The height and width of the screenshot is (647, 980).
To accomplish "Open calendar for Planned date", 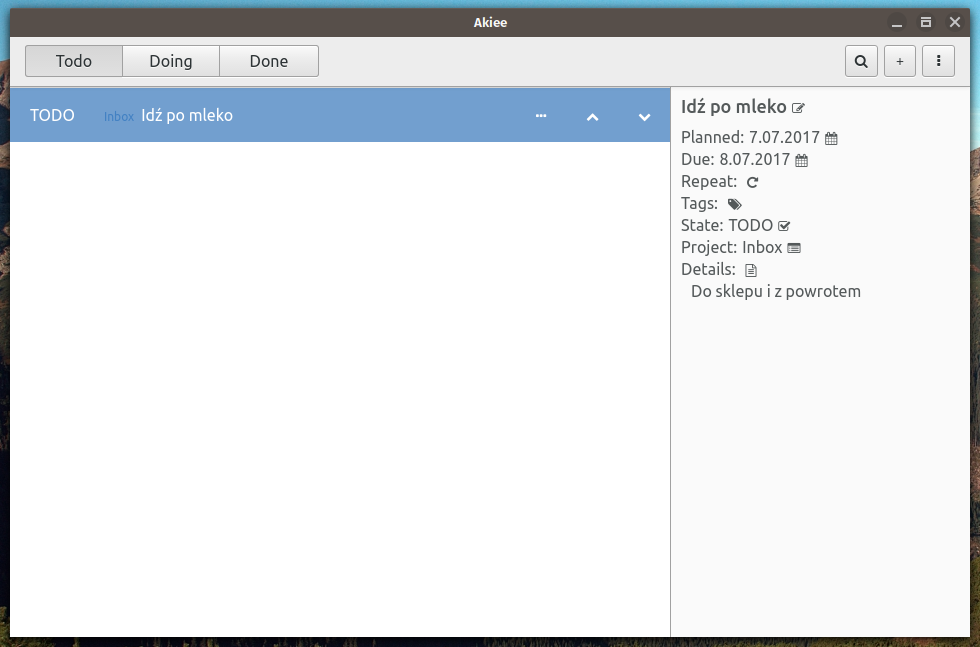I will (831, 138).
